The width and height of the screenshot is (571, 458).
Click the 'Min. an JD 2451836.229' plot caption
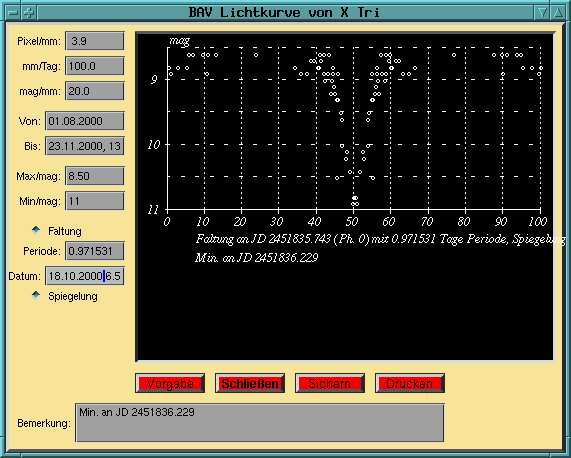point(257,258)
